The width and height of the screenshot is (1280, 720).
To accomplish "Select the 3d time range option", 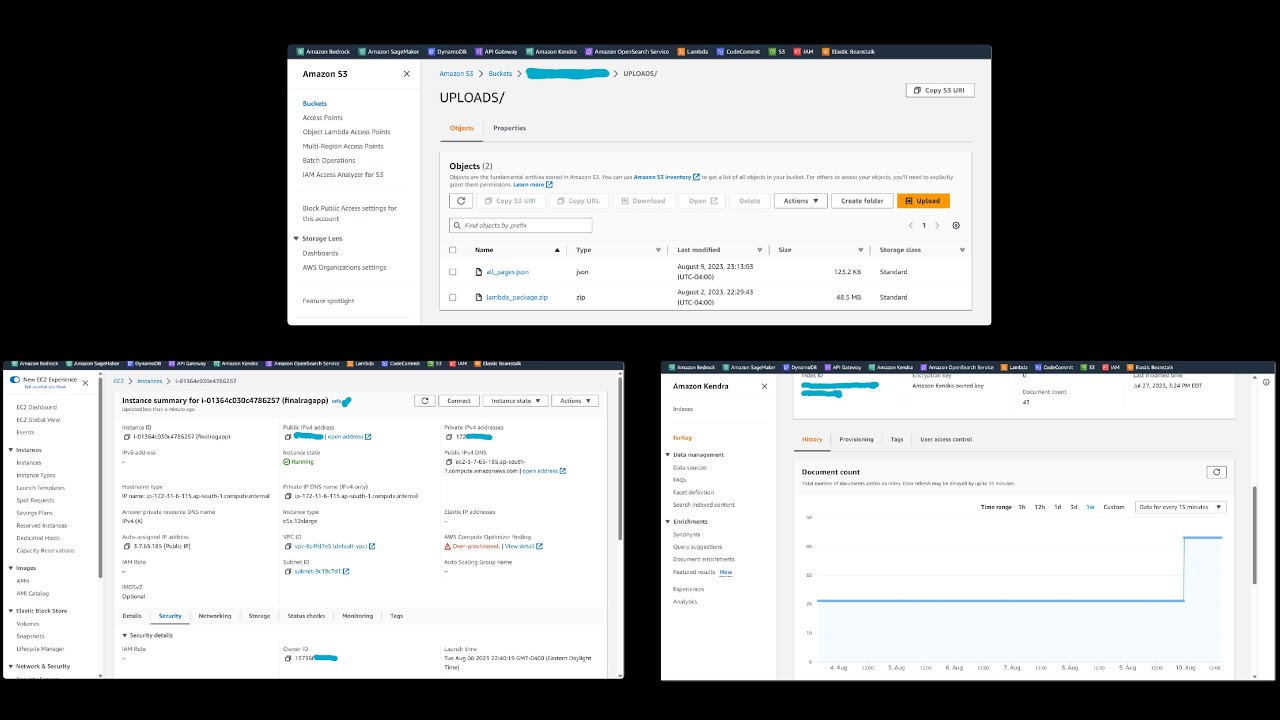I will pos(1074,507).
